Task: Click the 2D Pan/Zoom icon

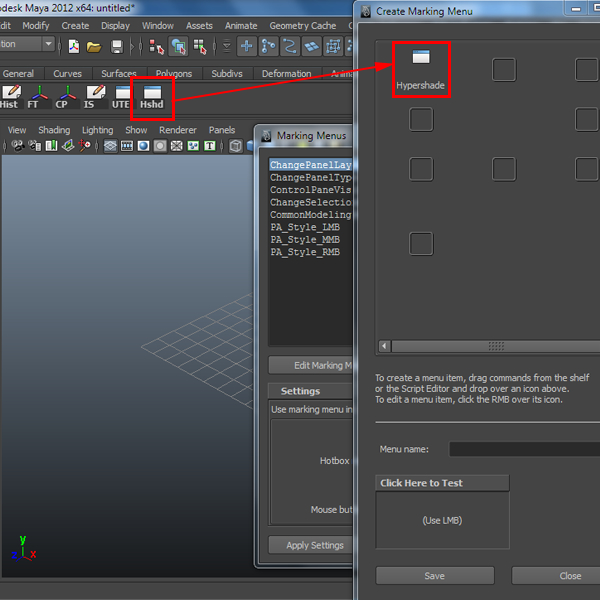Action: click(85, 146)
